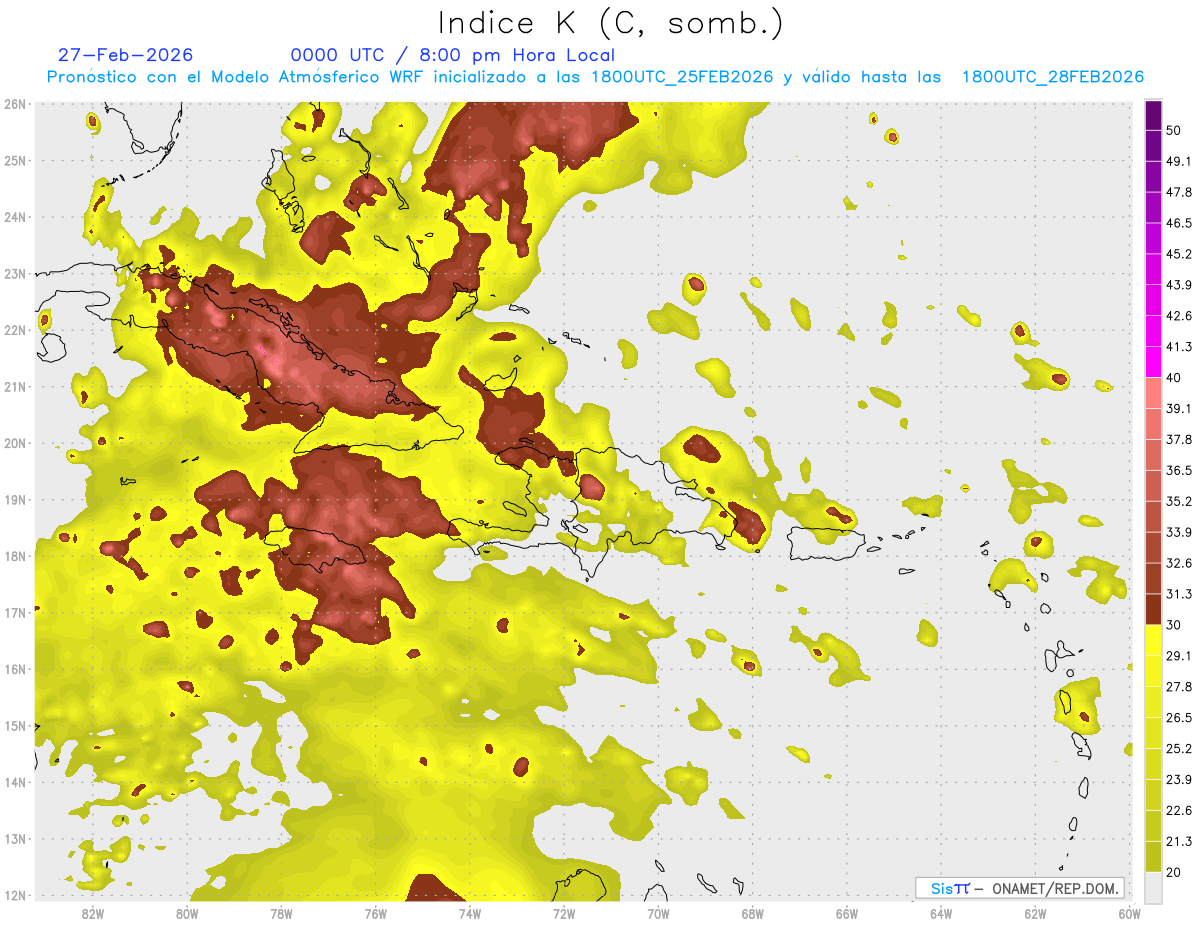Click the '64W' longitude label
Screen dimensions: 1200x927
pos(941,912)
